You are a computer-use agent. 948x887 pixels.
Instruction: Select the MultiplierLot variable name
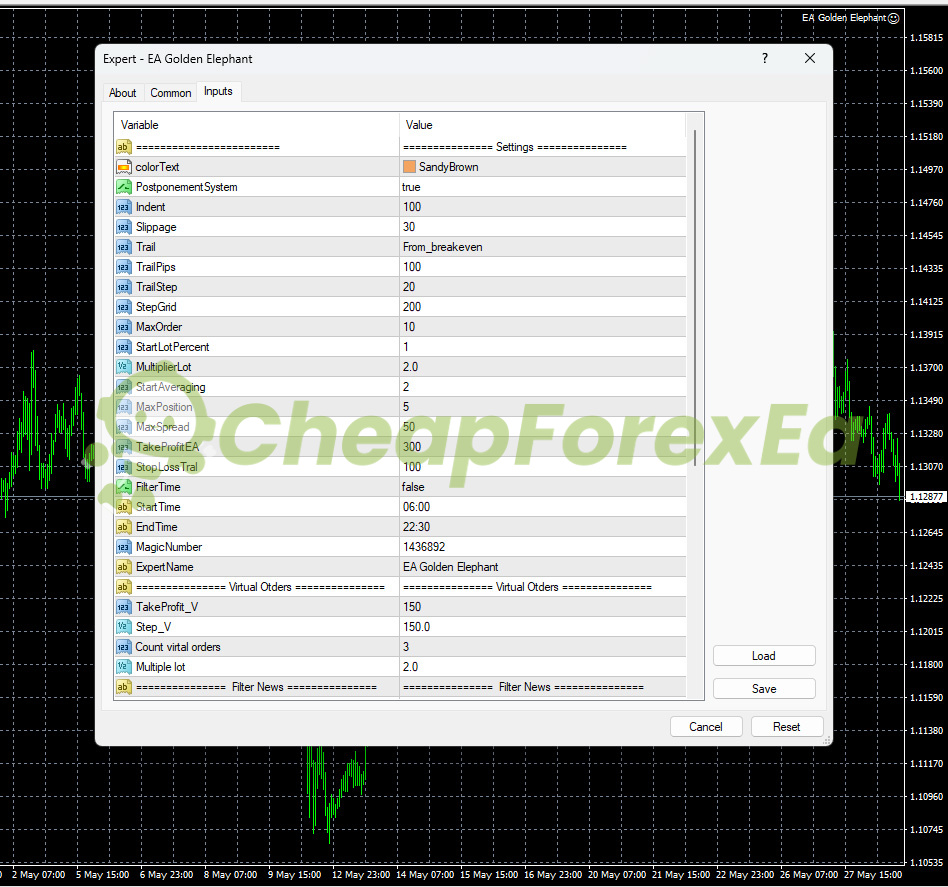click(163, 366)
